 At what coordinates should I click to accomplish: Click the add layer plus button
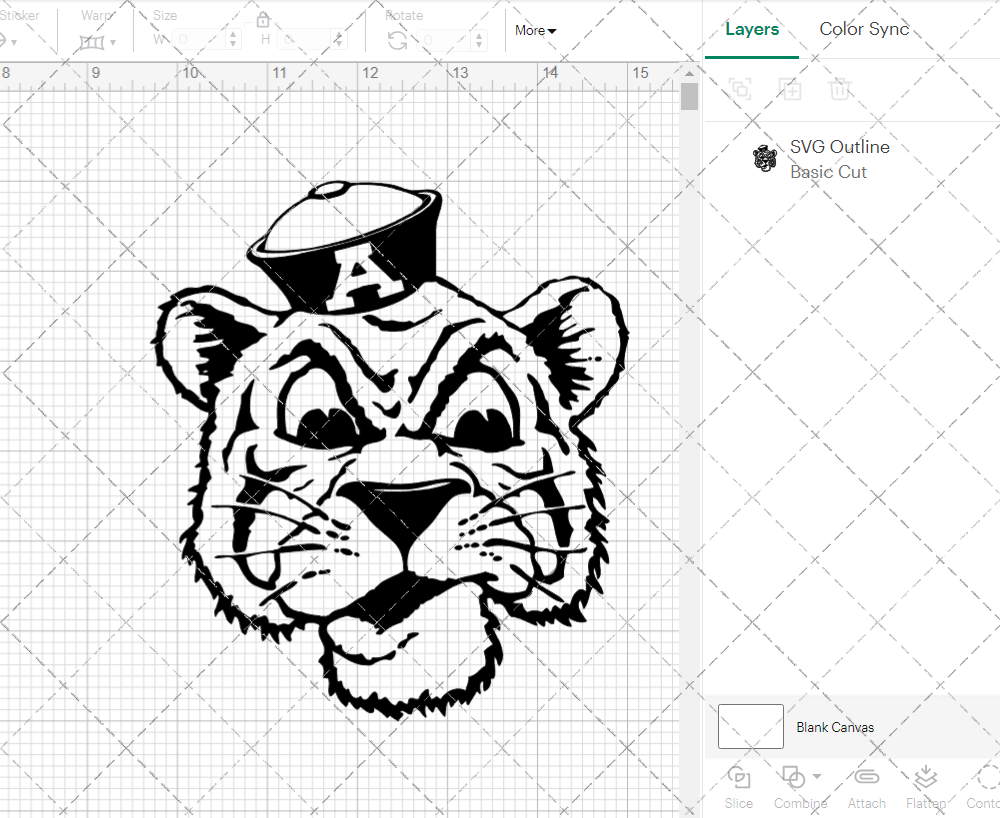791,89
